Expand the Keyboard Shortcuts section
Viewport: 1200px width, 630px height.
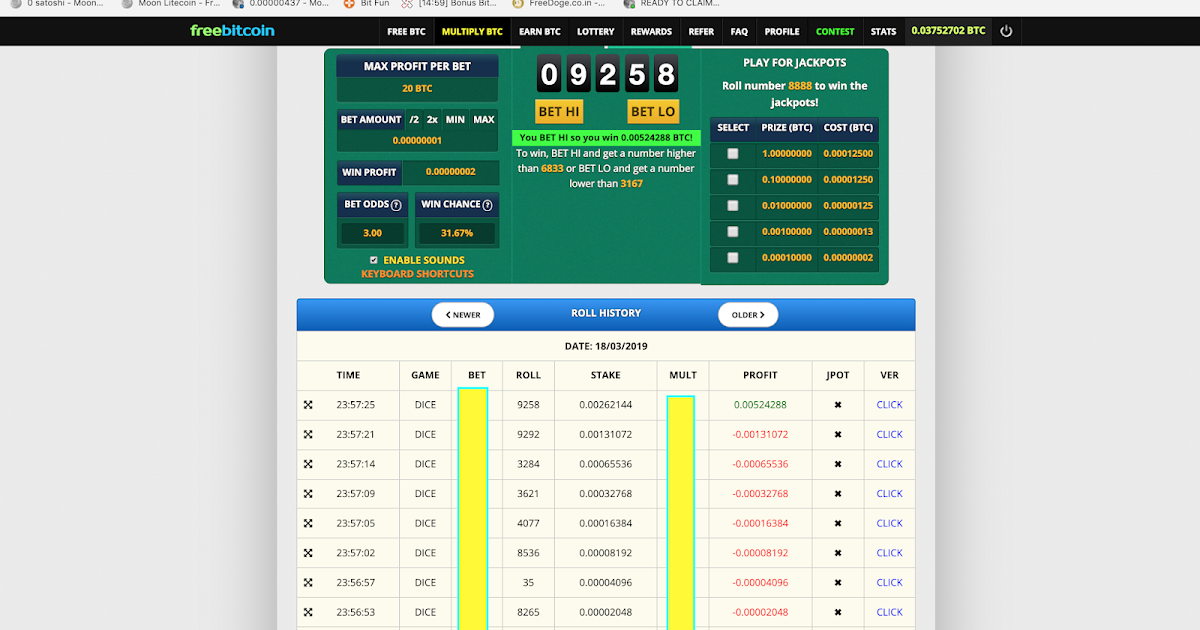[417, 274]
